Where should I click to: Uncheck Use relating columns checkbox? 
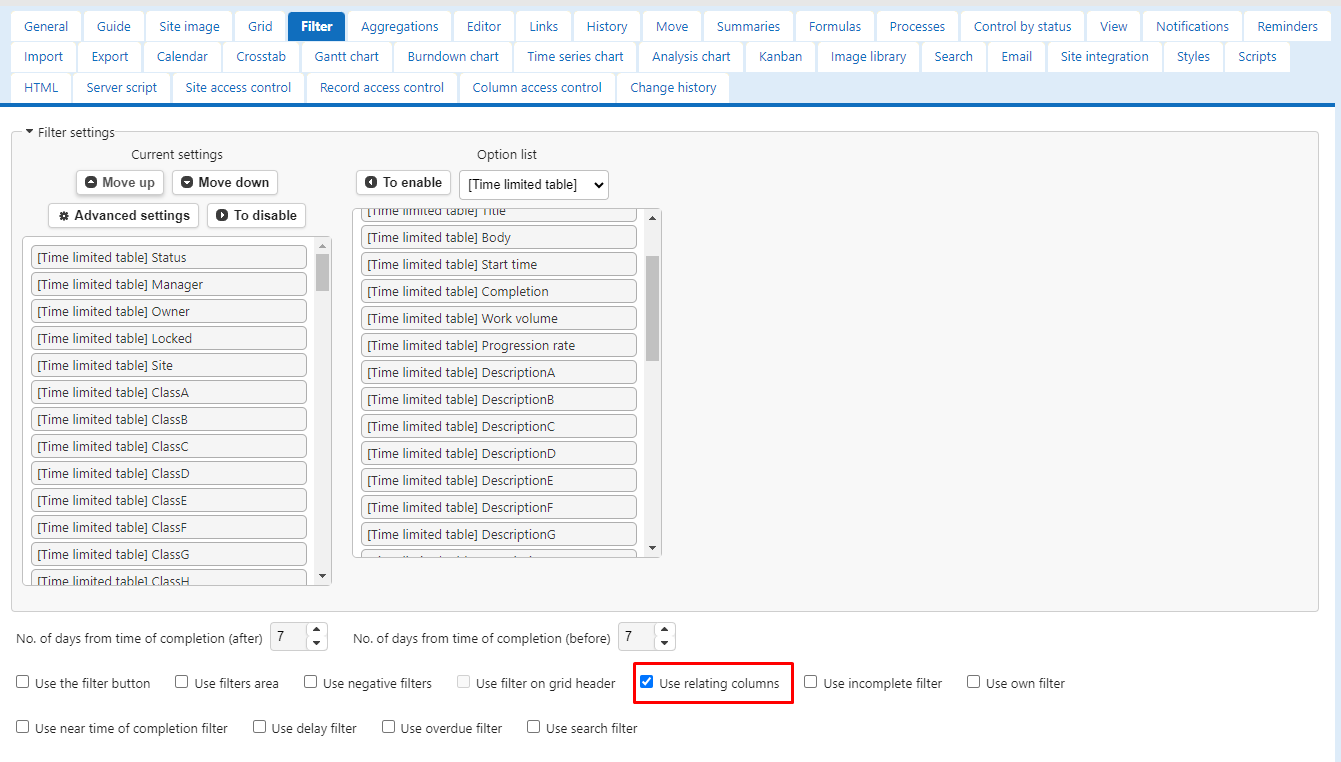(647, 682)
